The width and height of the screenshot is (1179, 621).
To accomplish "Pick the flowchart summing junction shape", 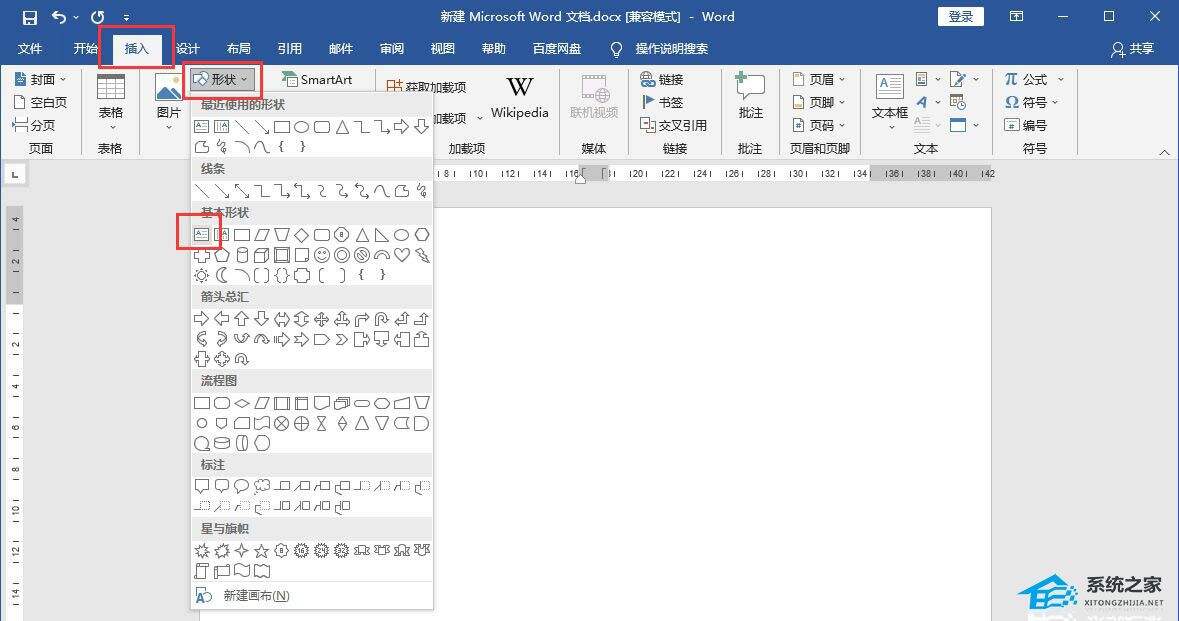I will click(282, 423).
